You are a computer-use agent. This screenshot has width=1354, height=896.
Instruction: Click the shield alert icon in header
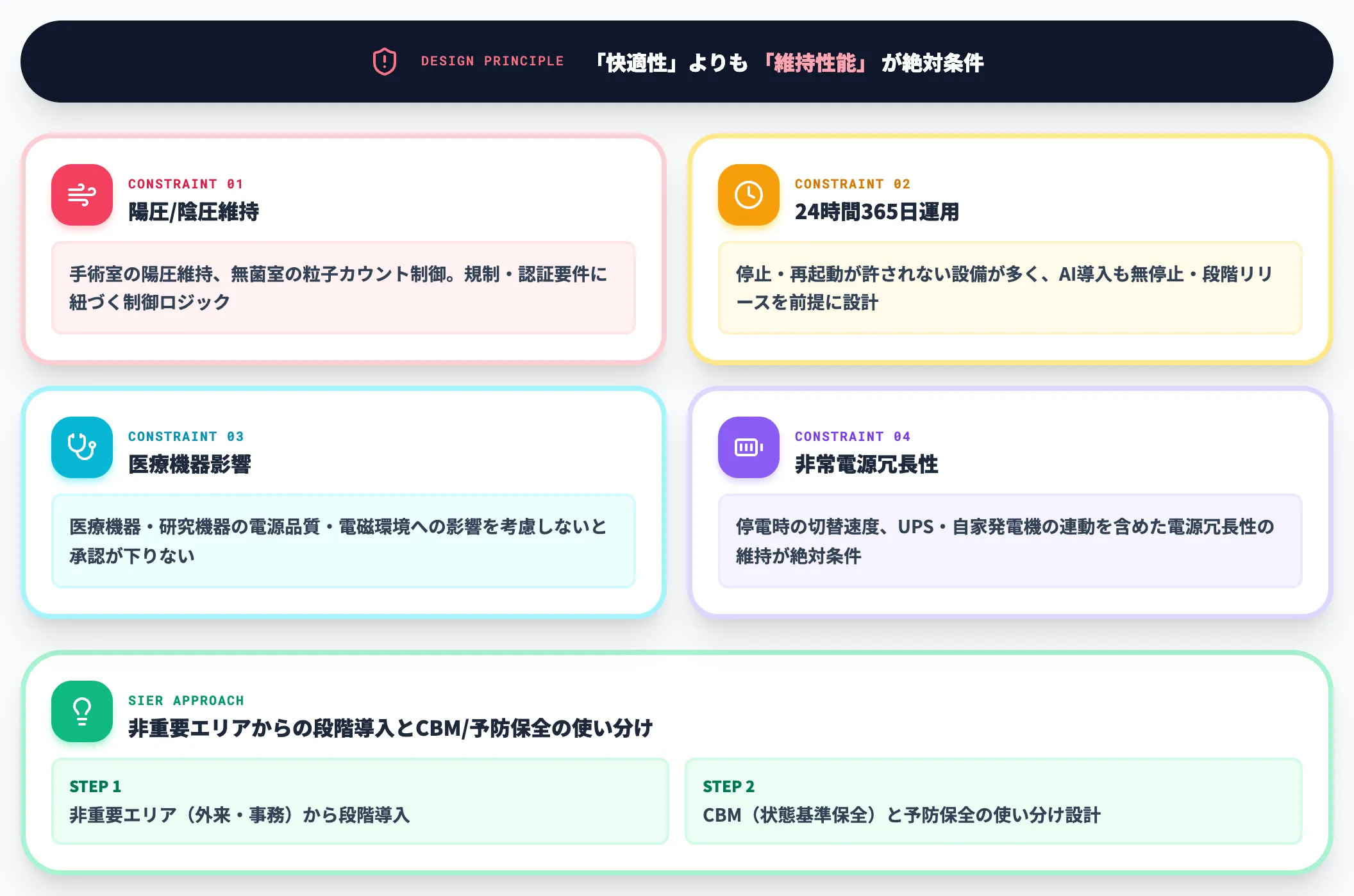[385, 62]
